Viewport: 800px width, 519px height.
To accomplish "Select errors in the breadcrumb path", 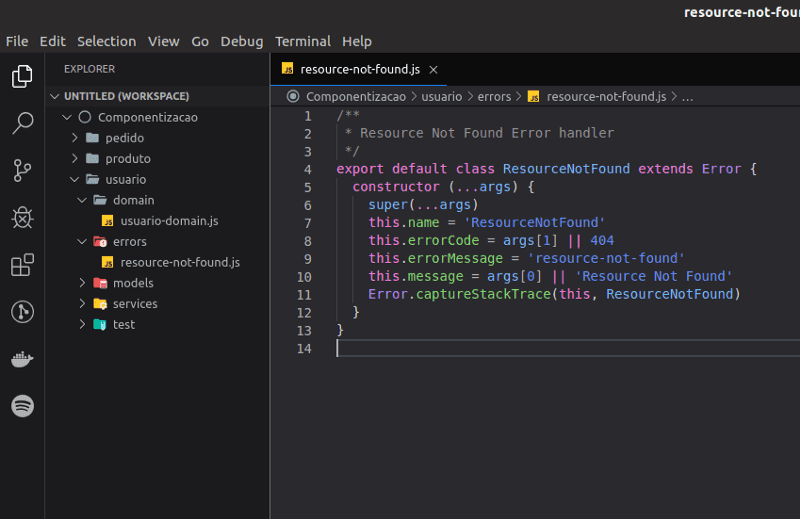I will tap(494, 96).
